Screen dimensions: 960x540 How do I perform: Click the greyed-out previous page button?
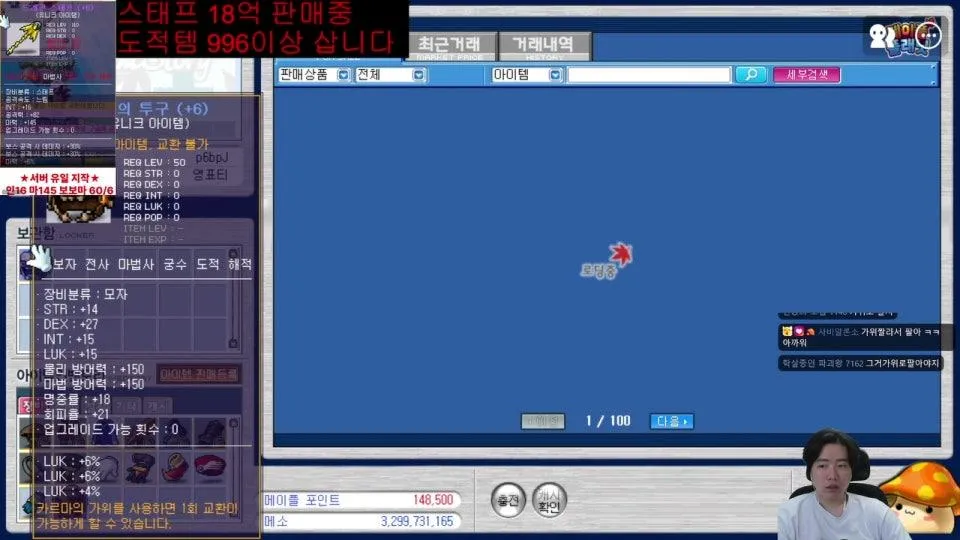[542, 421]
